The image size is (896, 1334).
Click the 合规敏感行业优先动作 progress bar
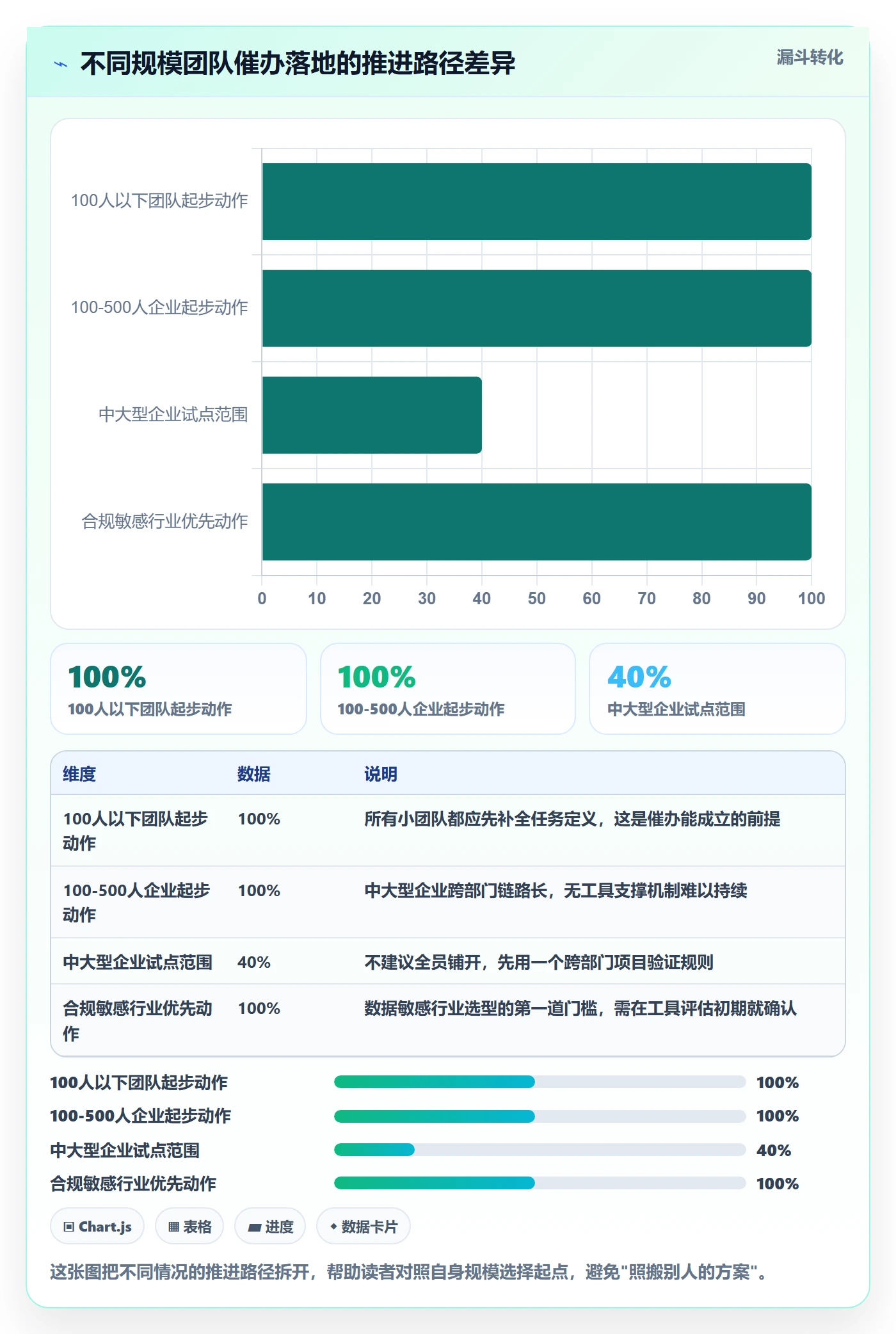pos(540,1183)
